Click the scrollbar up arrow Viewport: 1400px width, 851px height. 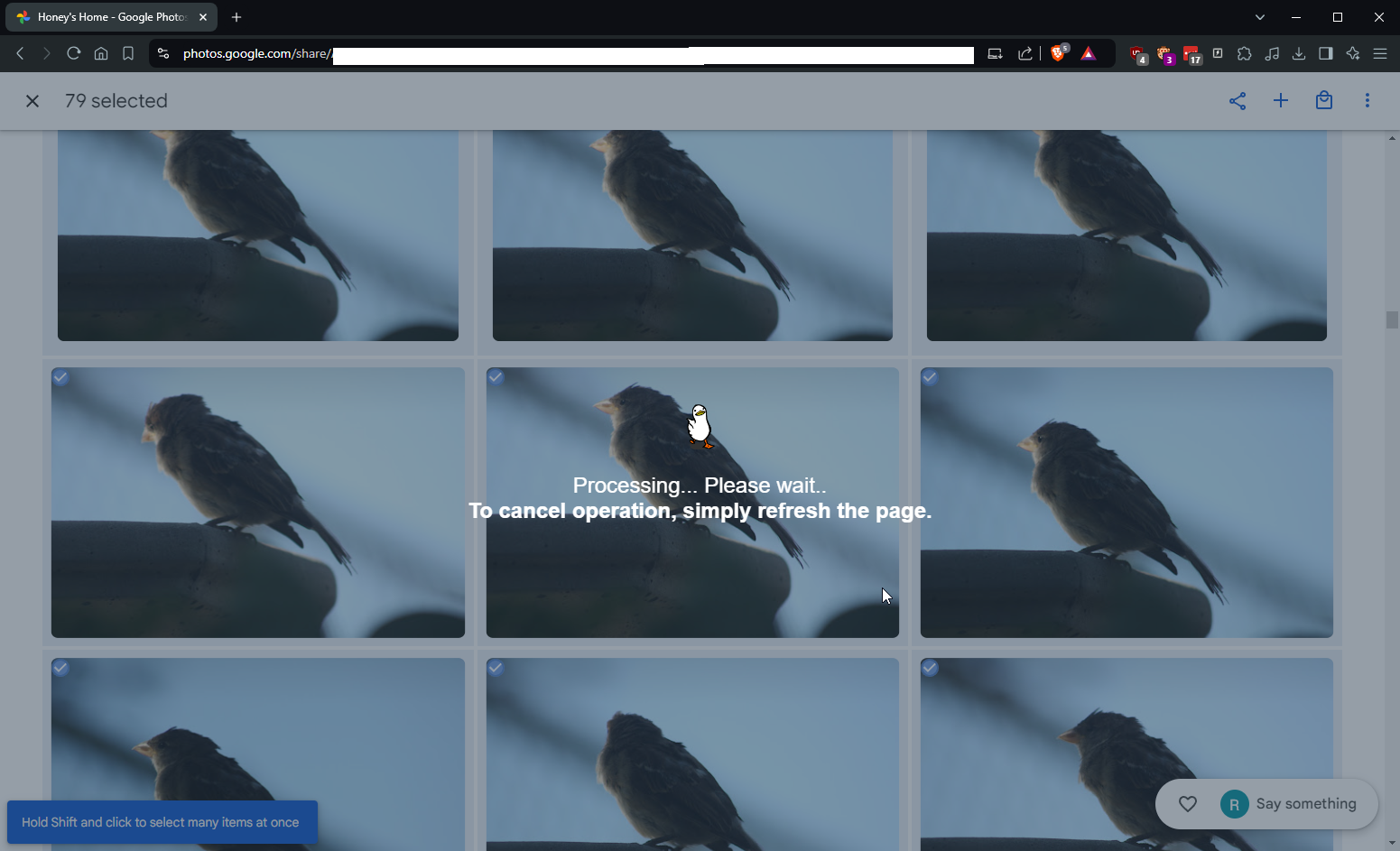tap(1392, 137)
